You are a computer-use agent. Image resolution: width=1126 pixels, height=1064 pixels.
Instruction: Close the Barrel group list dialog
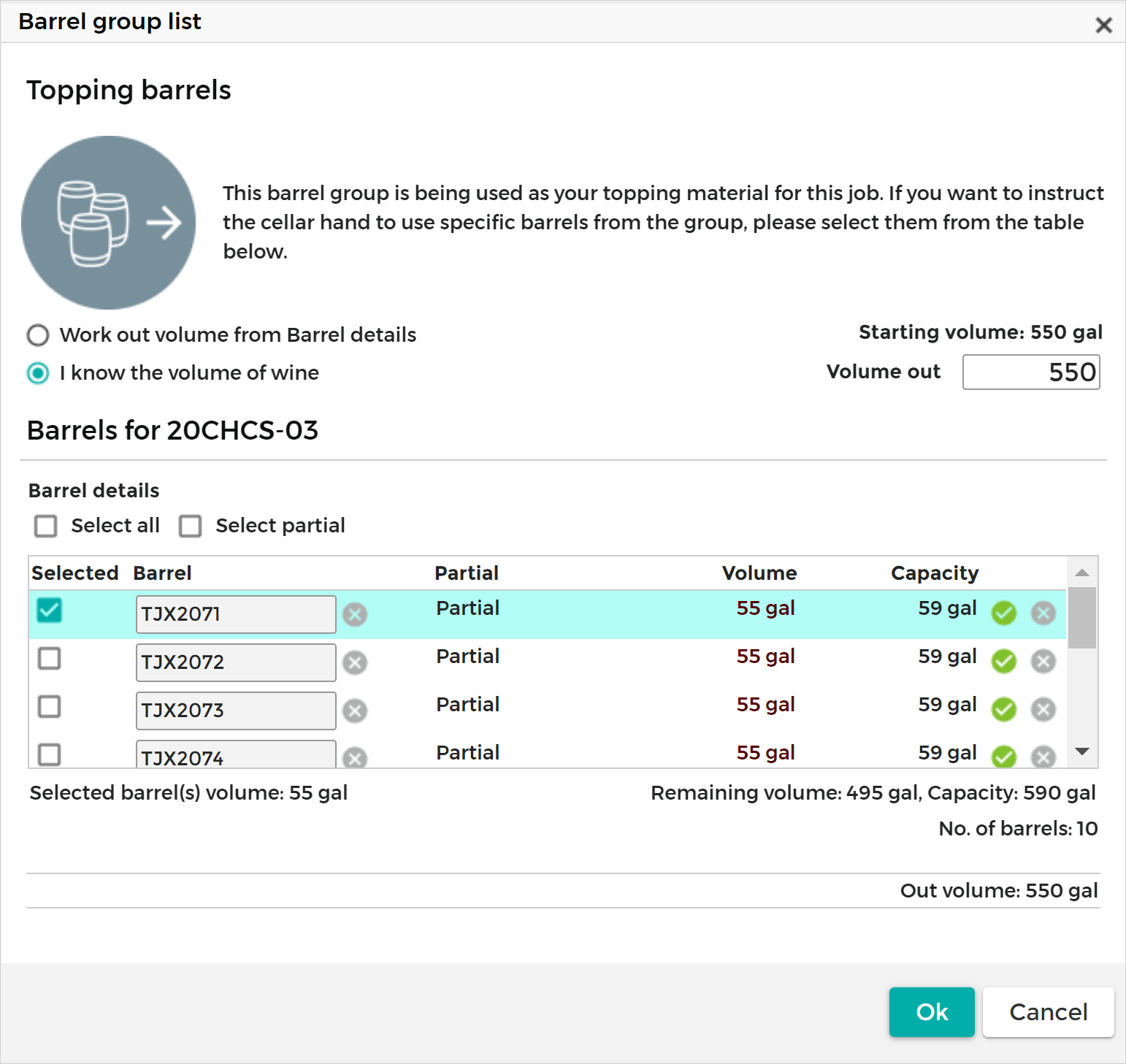pos(1103,26)
